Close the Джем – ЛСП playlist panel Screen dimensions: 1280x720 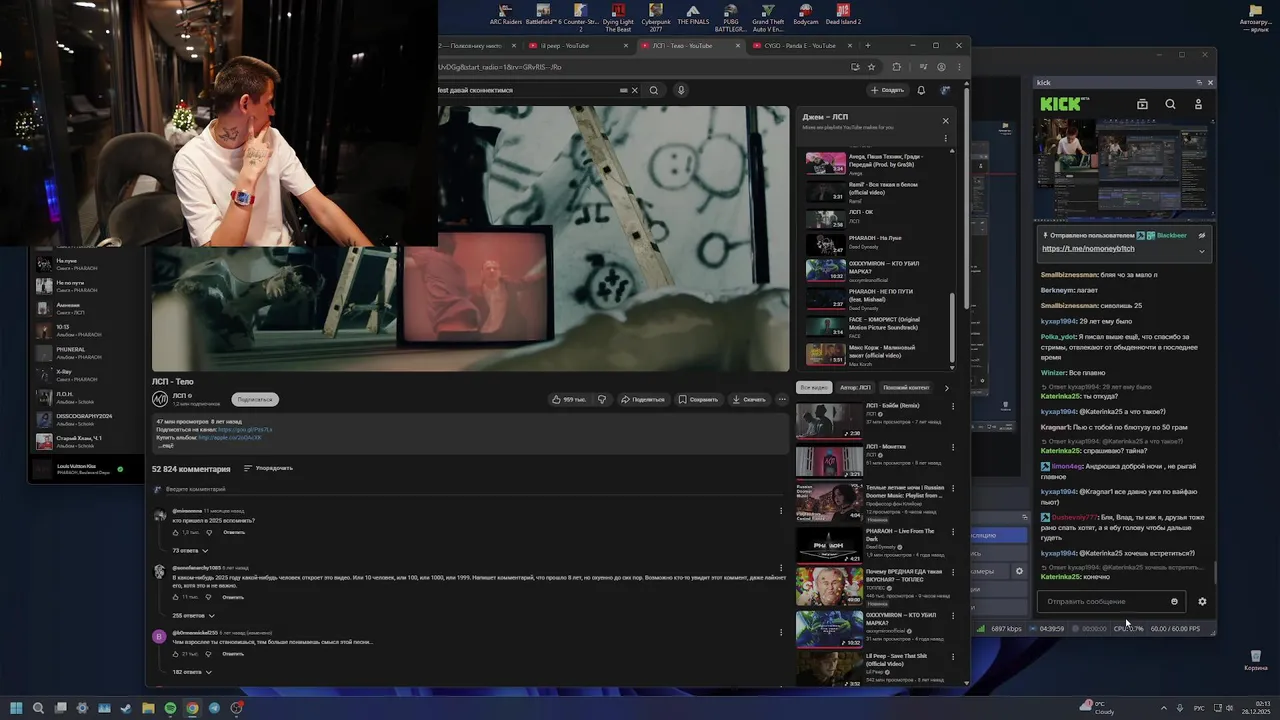coord(945,121)
